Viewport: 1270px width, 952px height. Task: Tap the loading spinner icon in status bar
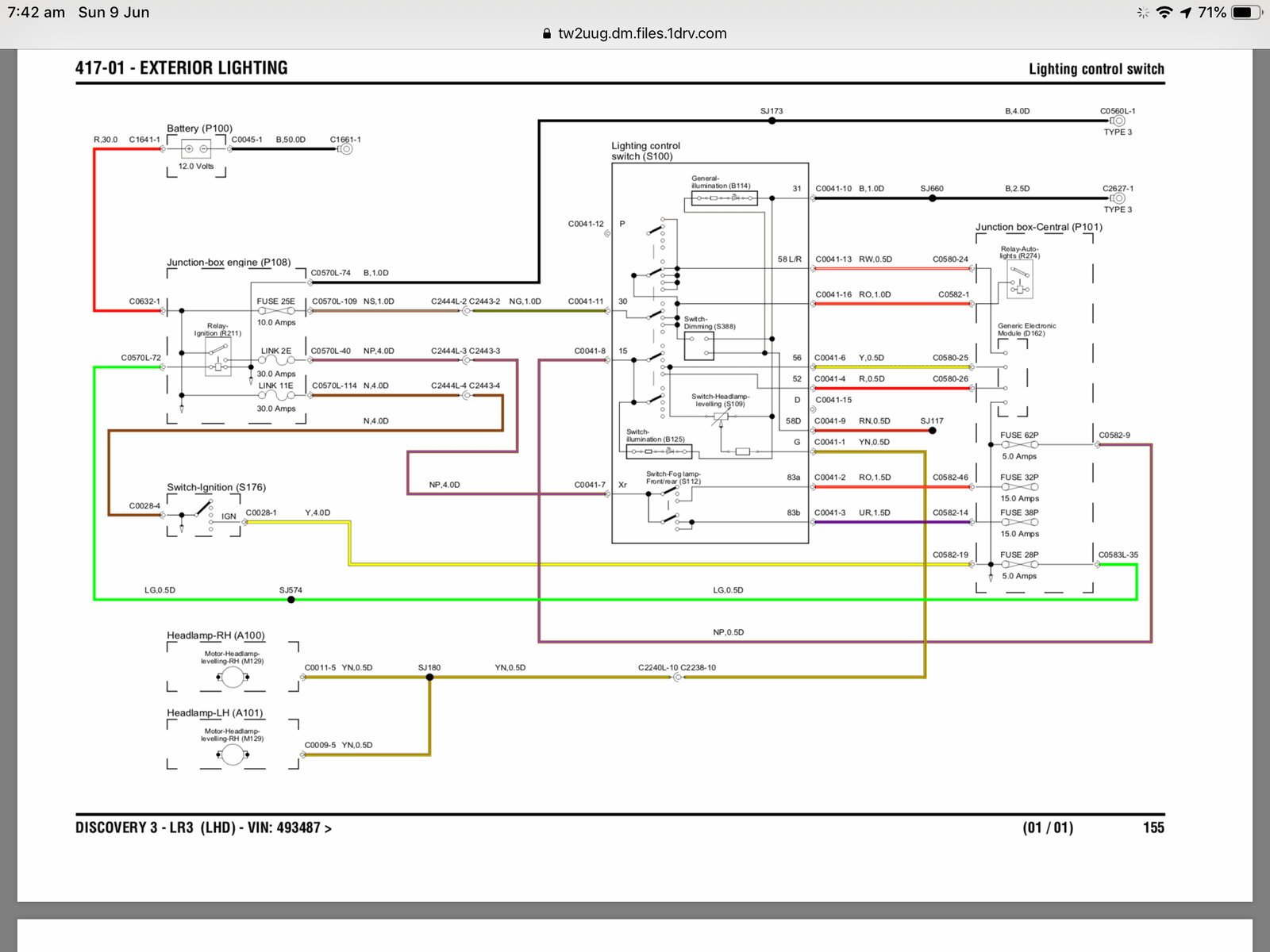[1143, 12]
